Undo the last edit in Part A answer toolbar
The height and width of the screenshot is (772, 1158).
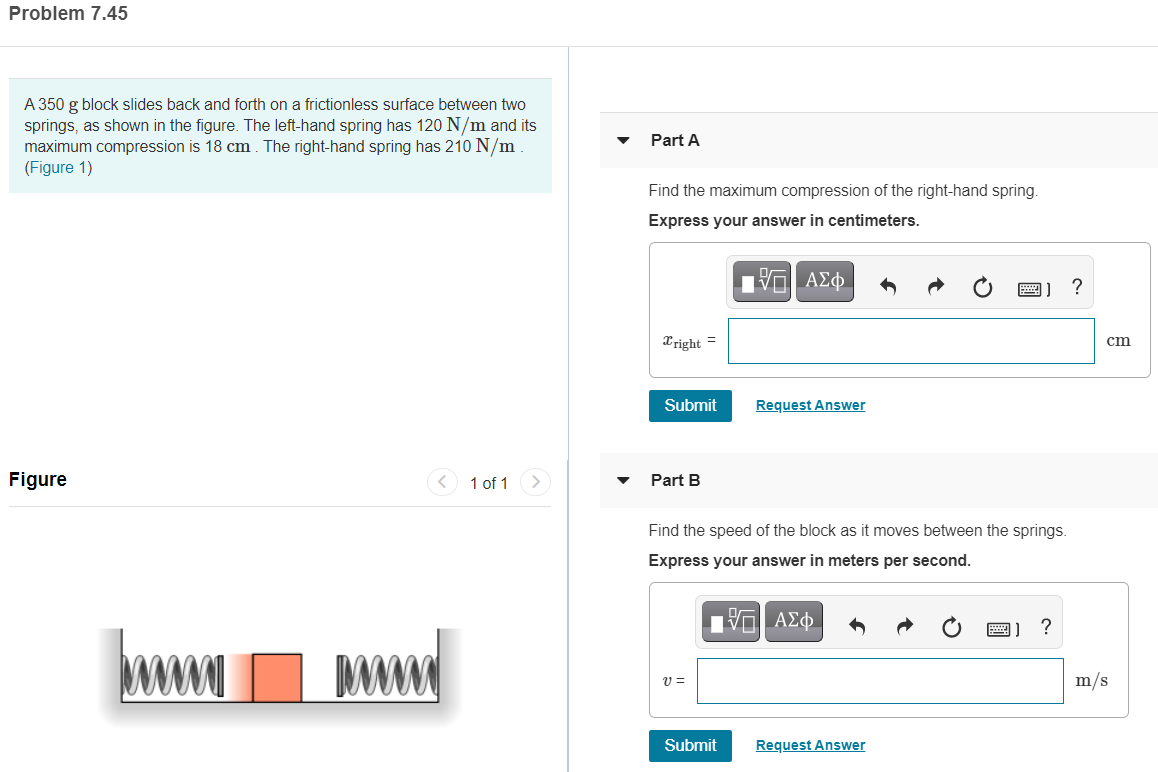pos(888,286)
